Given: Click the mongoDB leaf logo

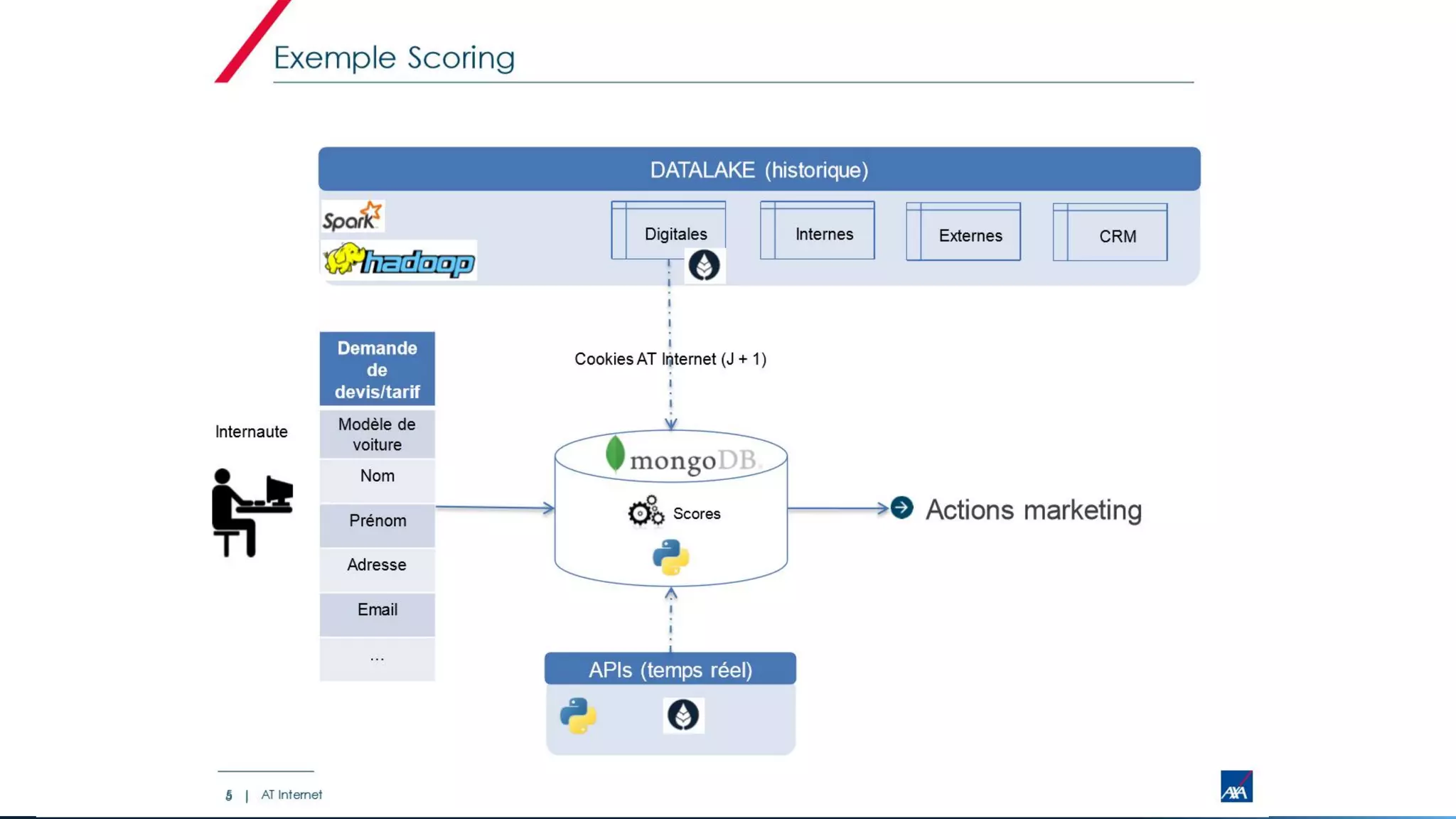Looking at the screenshot, I should tap(615, 454).
